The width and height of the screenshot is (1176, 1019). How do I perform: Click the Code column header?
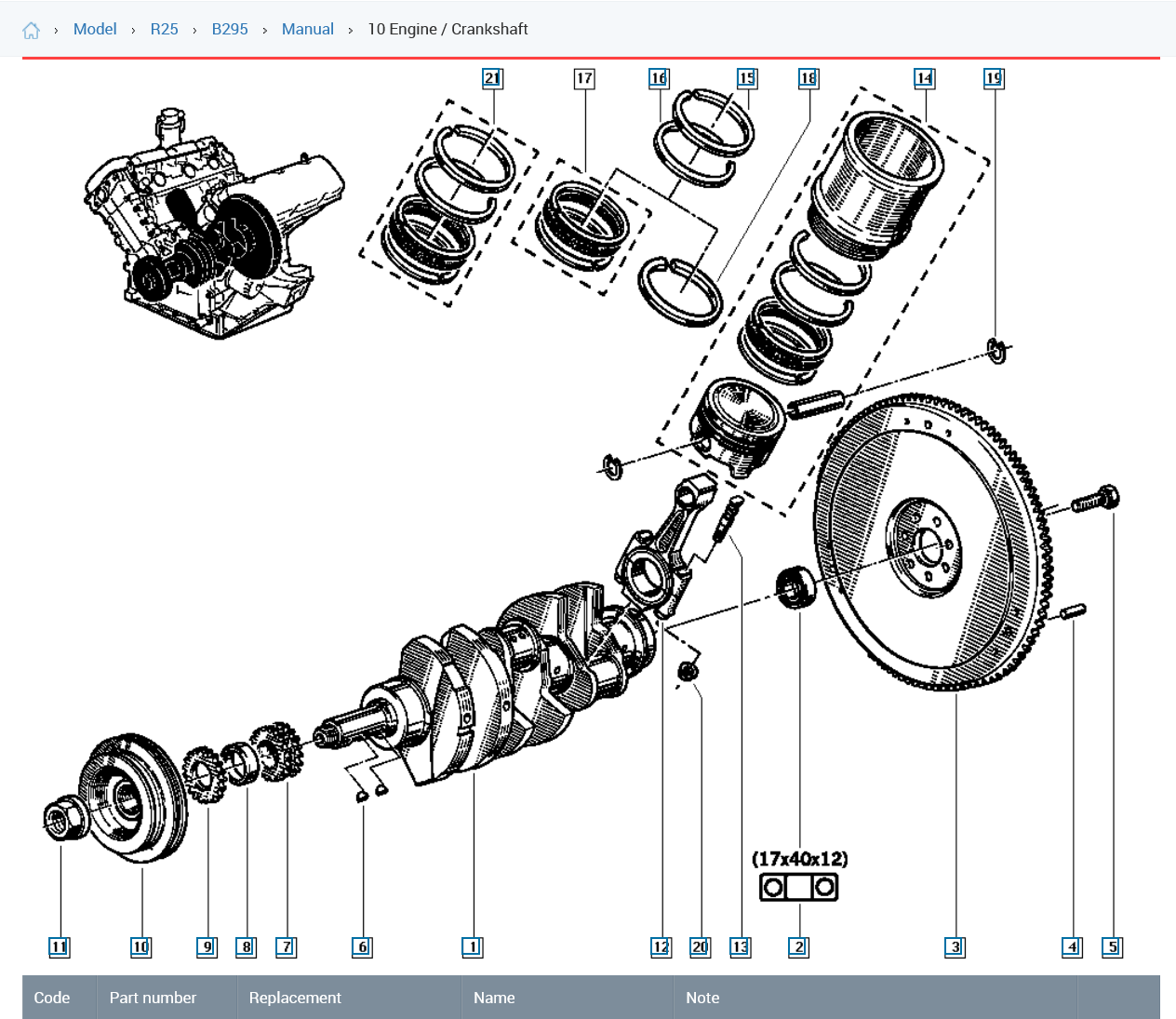click(x=60, y=998)
